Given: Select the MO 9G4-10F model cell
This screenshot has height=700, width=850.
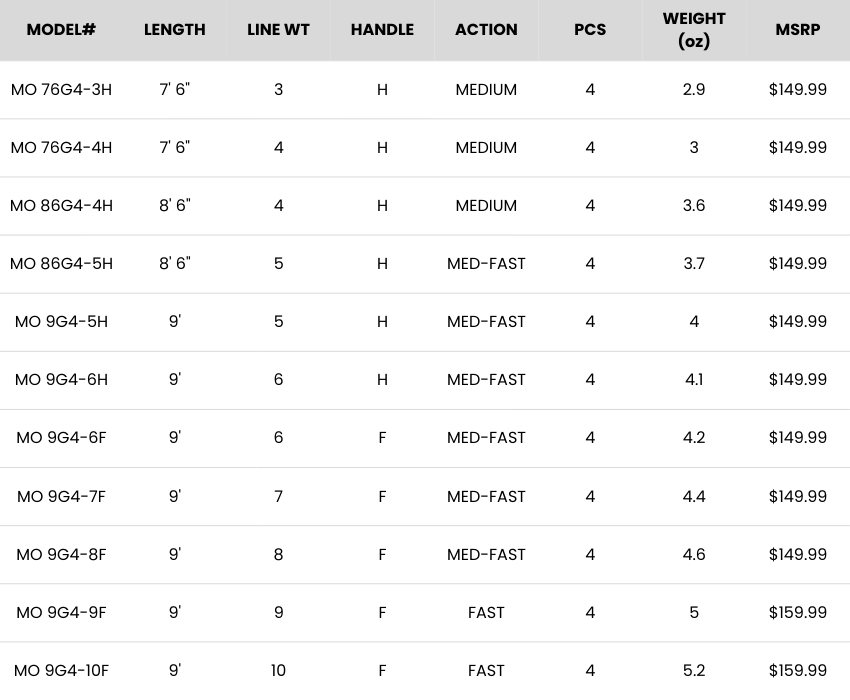Looking at the screenshot, I should point(61,671).
